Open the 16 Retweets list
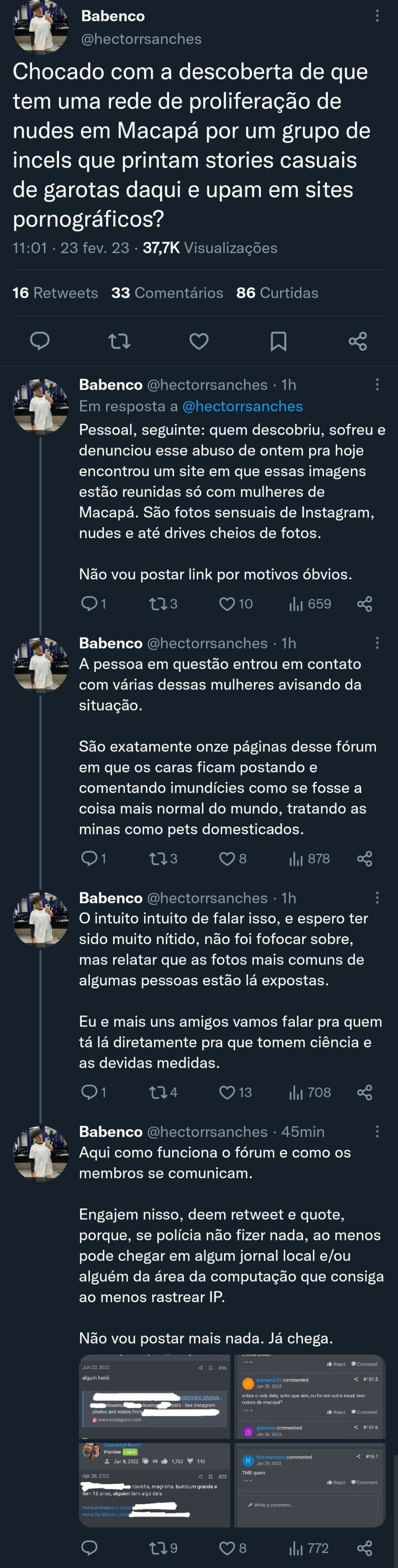The width and height of the screenshot is (398, 1568). click(x=55, y=293)
